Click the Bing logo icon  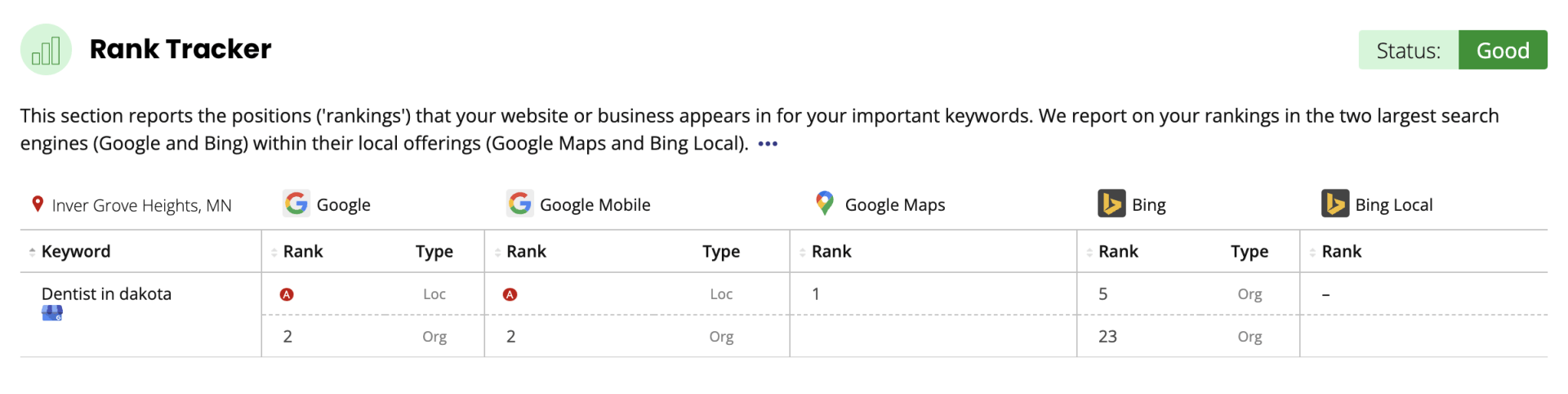(x=1111, y=204)
